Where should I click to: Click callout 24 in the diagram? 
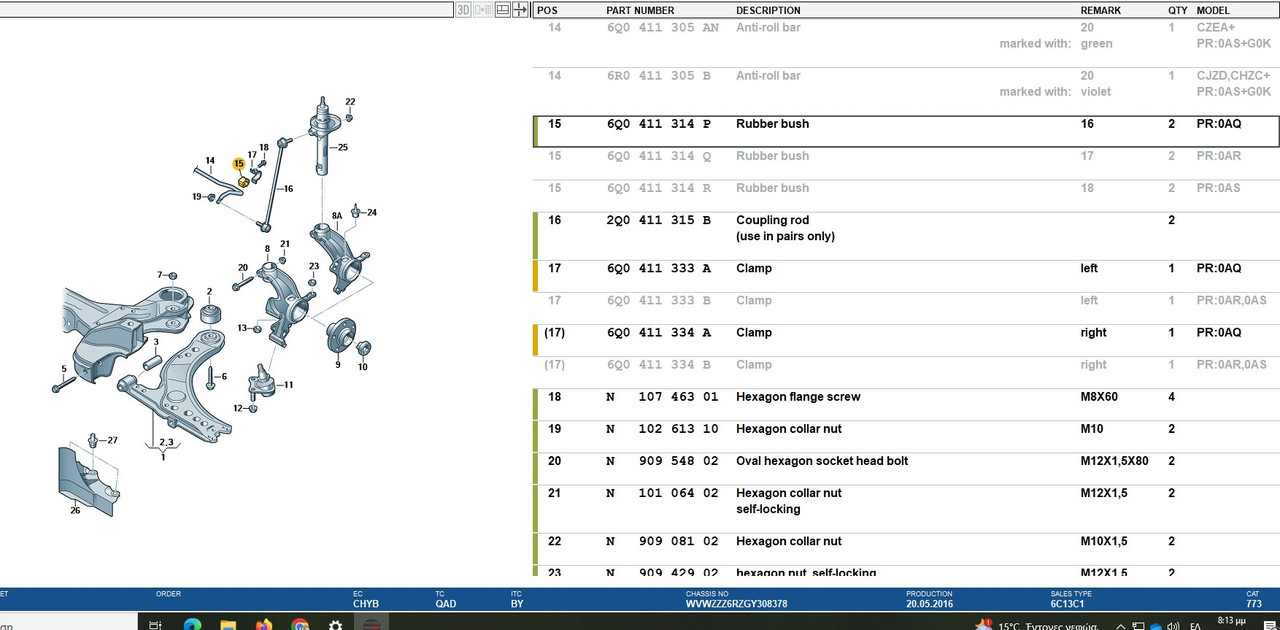[371, 212]
